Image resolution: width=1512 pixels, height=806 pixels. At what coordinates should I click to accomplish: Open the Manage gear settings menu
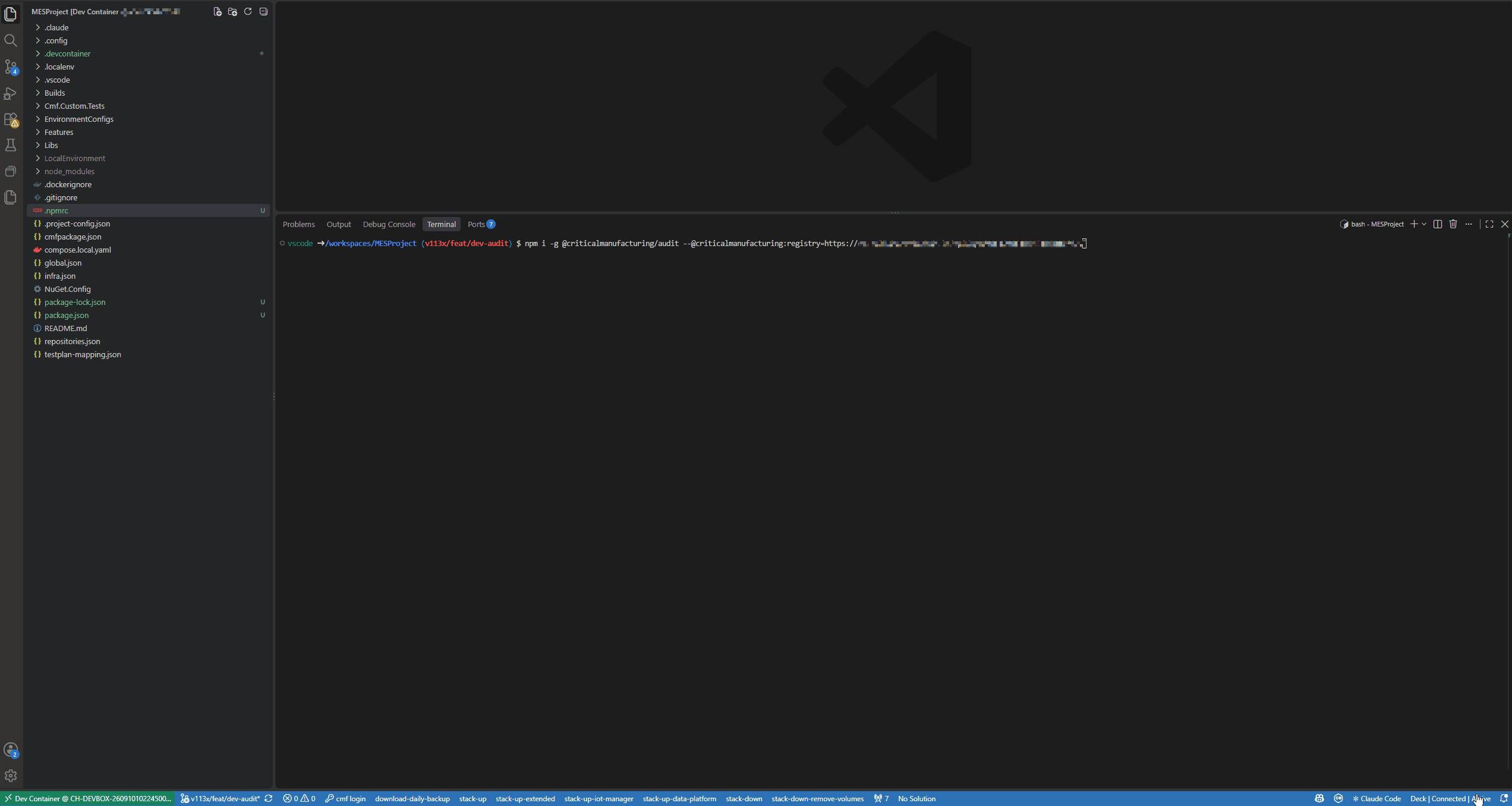coord(11,776)
